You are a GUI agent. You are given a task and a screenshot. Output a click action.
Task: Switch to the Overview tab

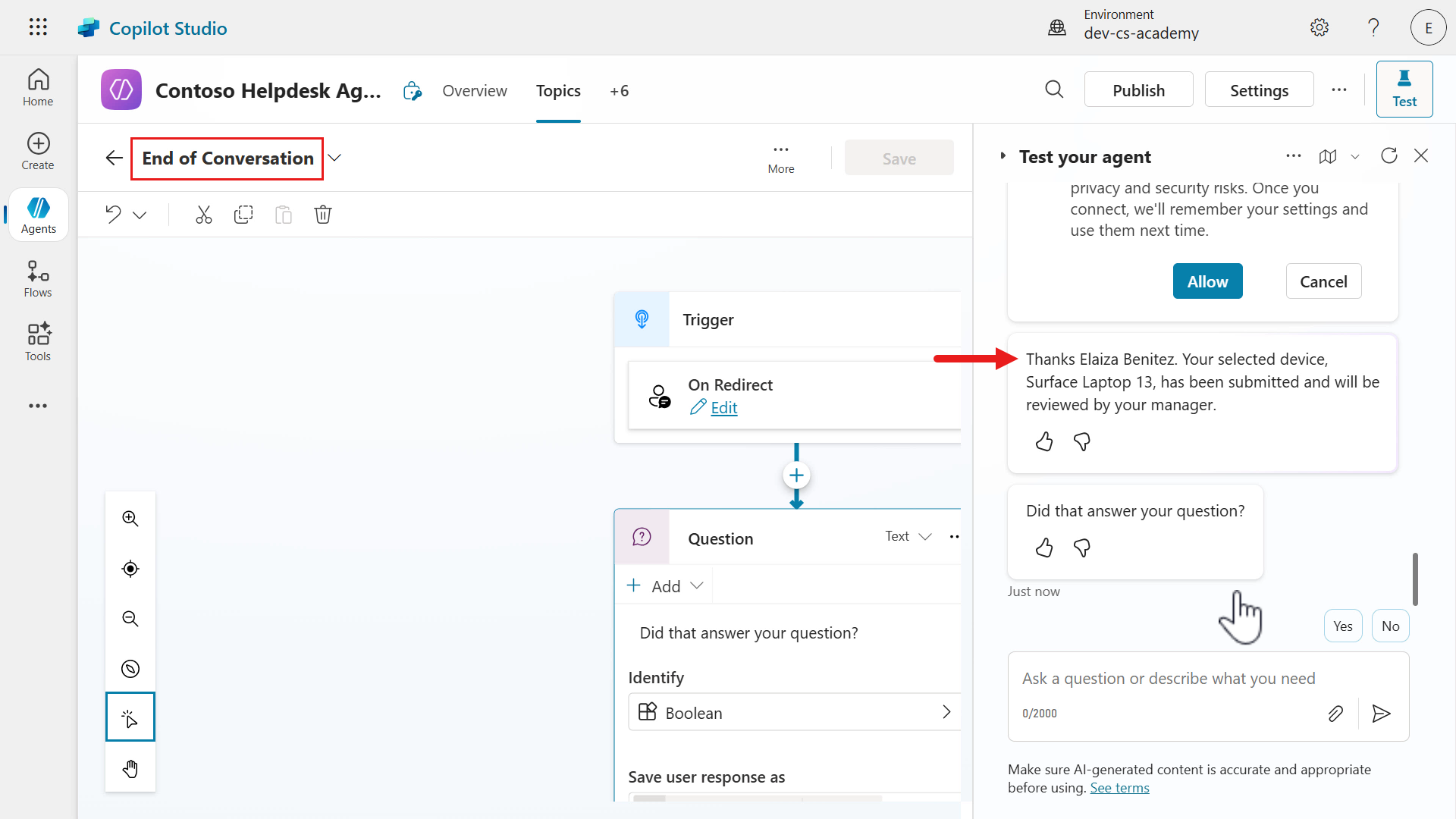[475, 91]
